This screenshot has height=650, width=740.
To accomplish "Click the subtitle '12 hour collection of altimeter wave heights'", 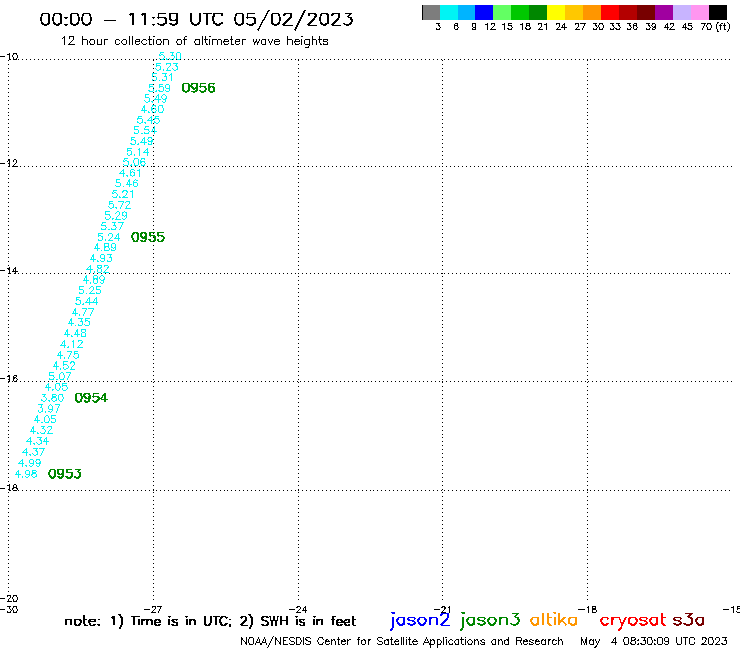I will (x=194, y=41).
